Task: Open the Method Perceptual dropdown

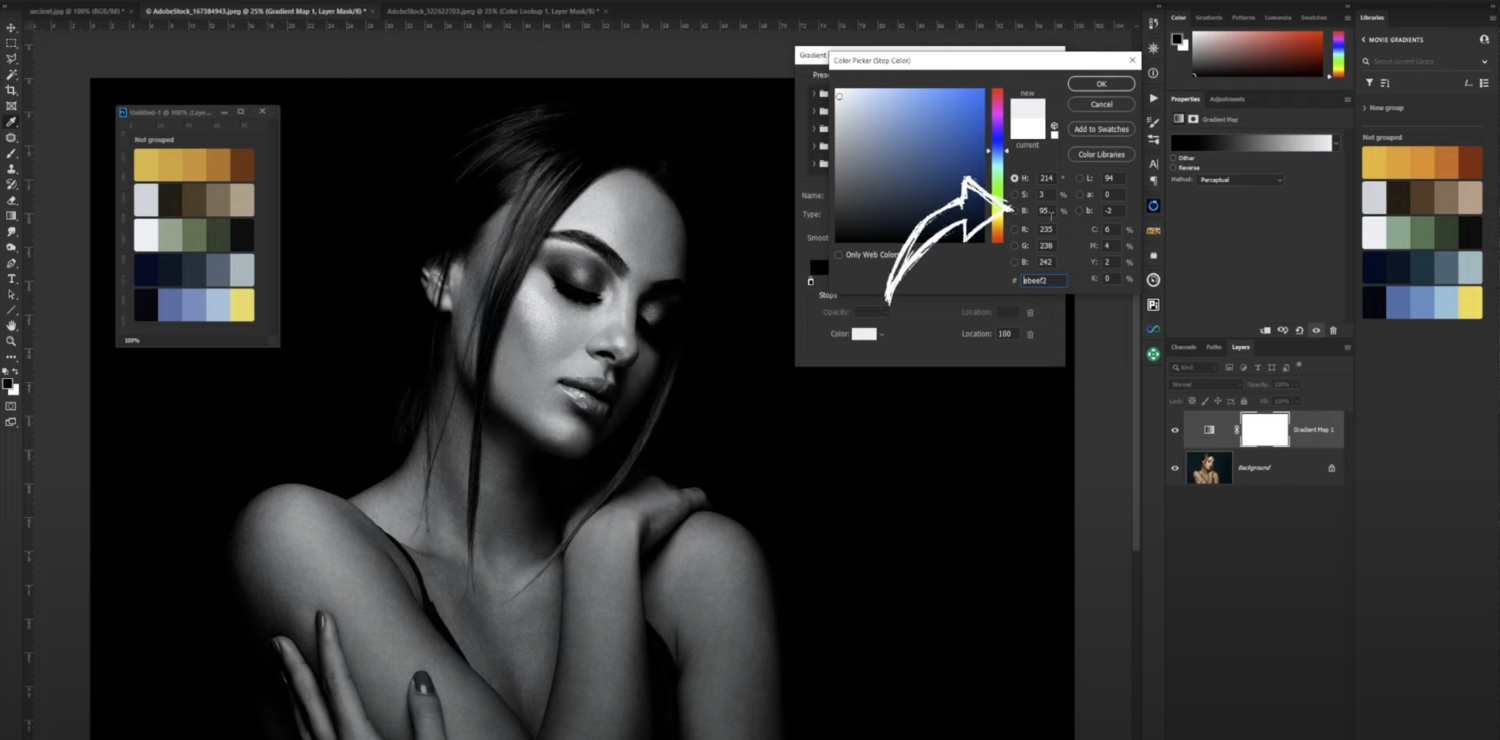Action: [1240, 180]
